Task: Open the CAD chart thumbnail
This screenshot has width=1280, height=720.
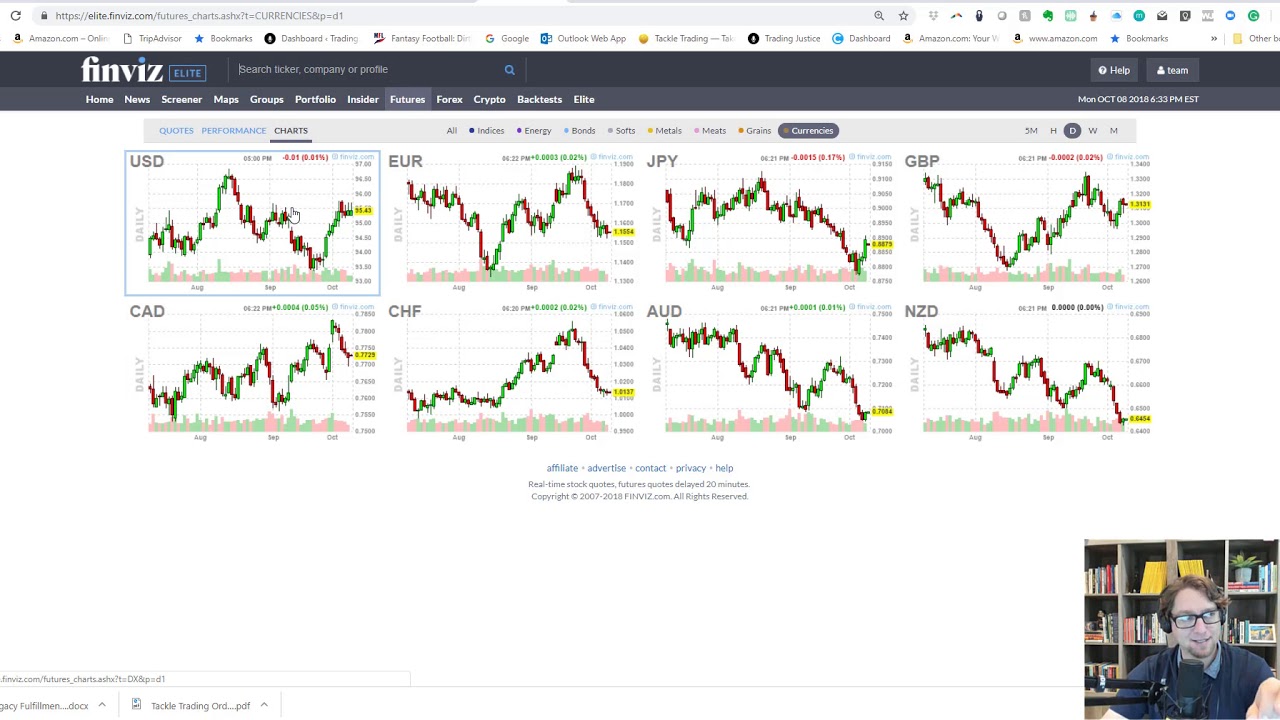Action: pos(252,372)
